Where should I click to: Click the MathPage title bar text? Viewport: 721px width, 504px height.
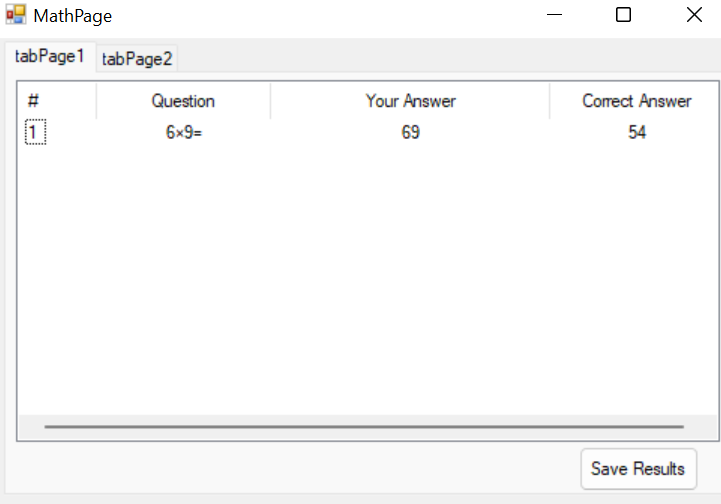click(x=72, y=16)
